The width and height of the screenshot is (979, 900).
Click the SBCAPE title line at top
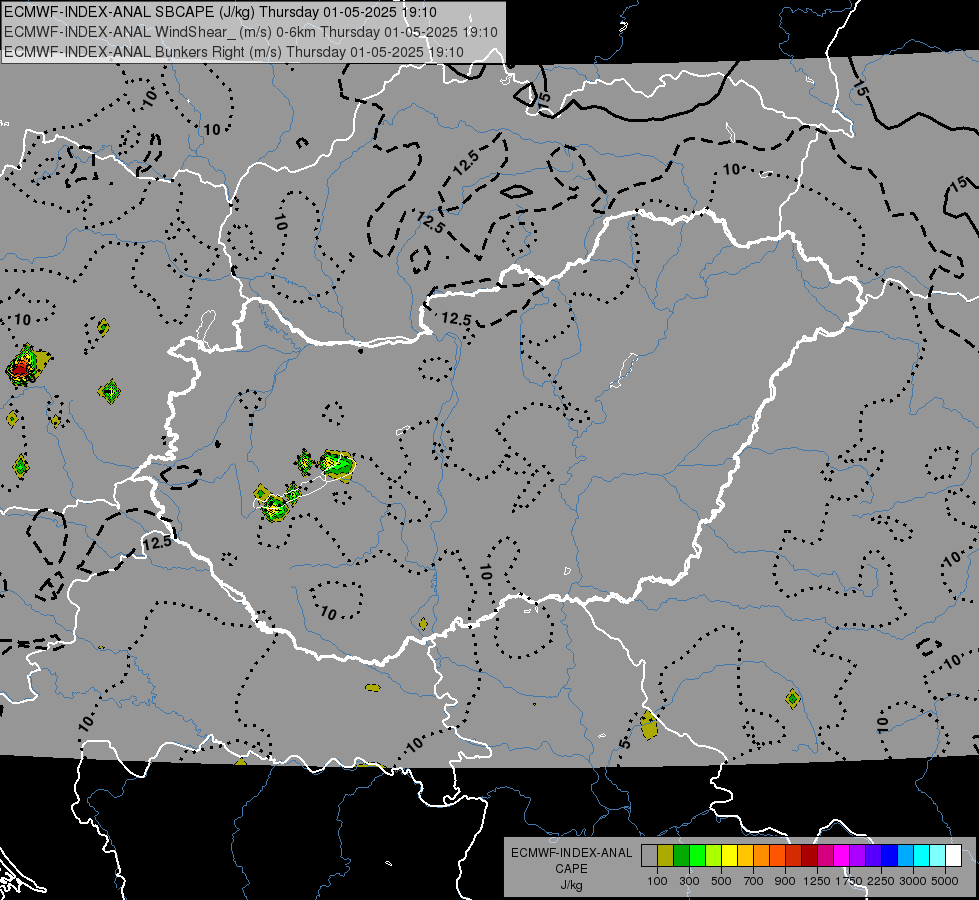220,12
